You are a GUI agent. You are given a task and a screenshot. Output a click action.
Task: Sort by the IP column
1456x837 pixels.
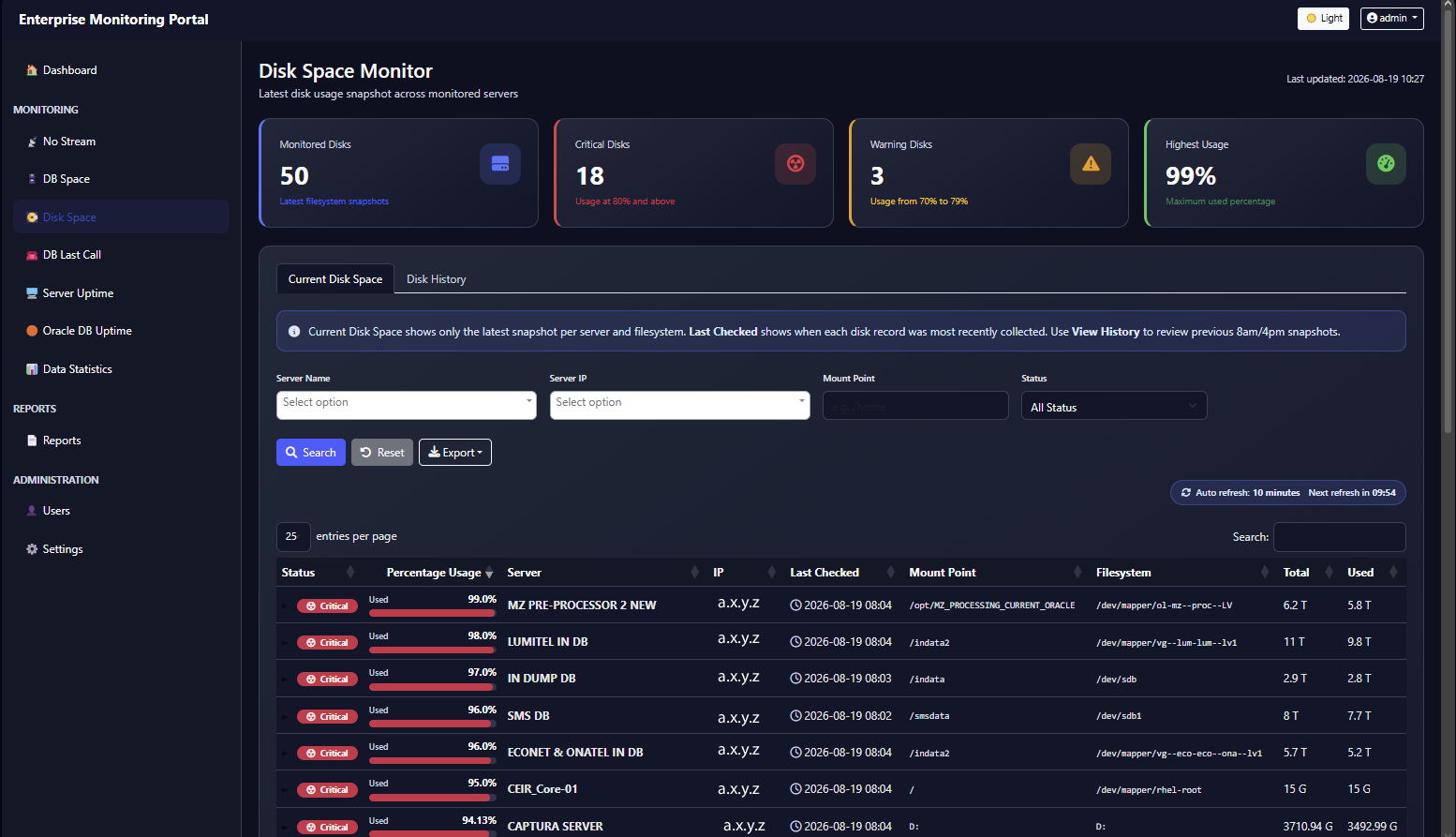(x=744, y=573)
